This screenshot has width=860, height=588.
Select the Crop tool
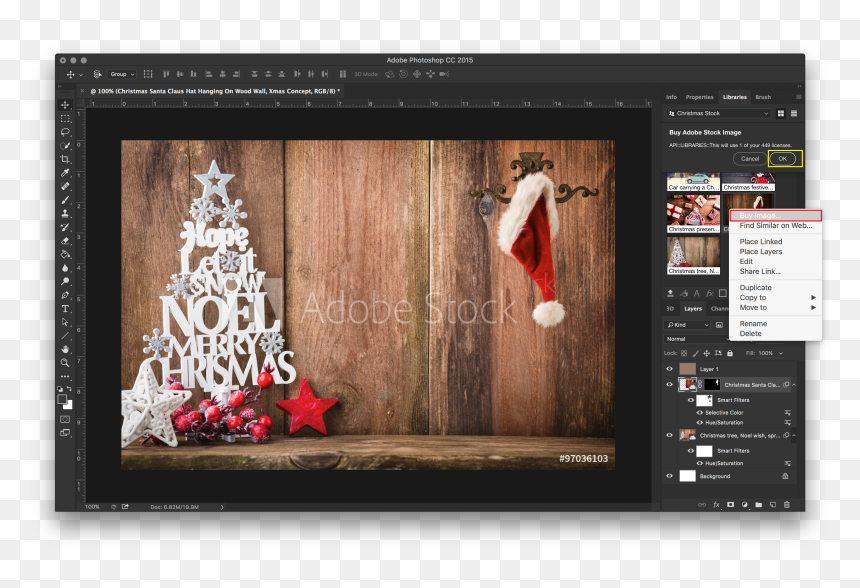(x=65, y=159)
